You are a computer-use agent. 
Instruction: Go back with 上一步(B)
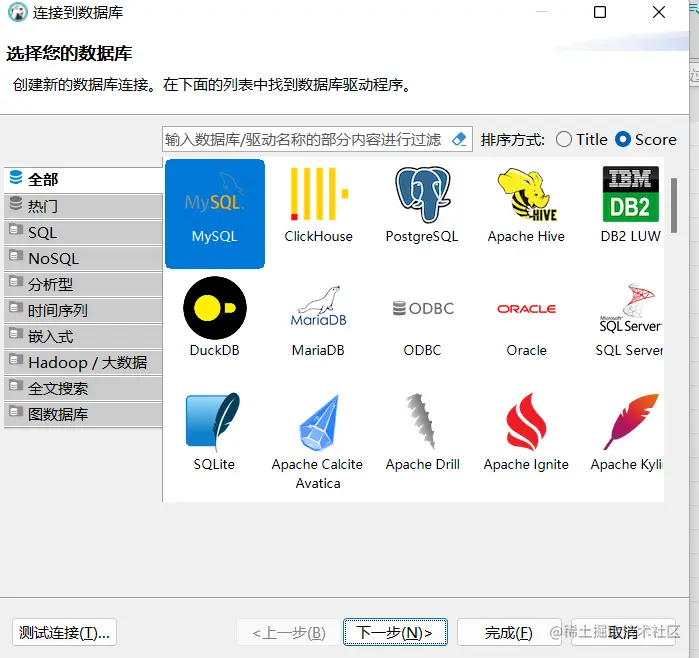click(x=289, y=632)
